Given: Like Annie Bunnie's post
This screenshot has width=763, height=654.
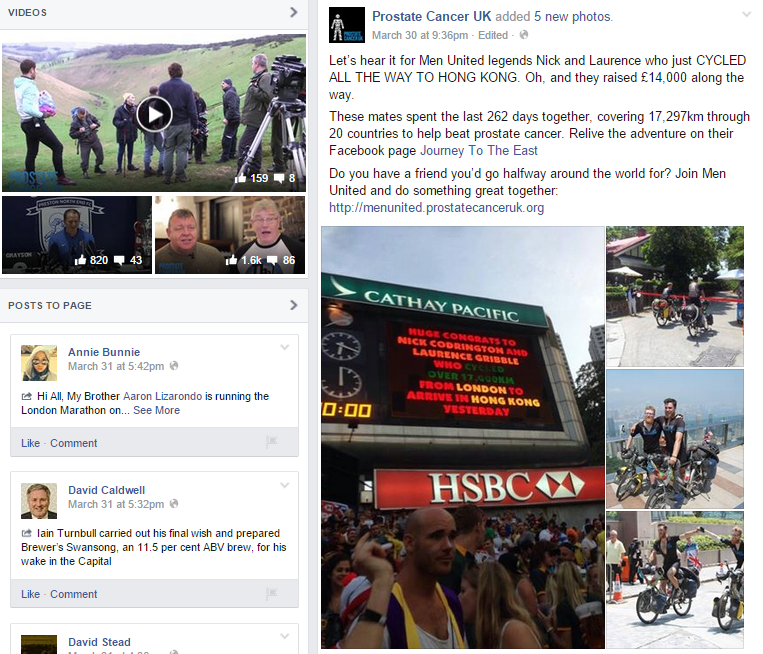Looking at the screenshot, I should [30, 443].
